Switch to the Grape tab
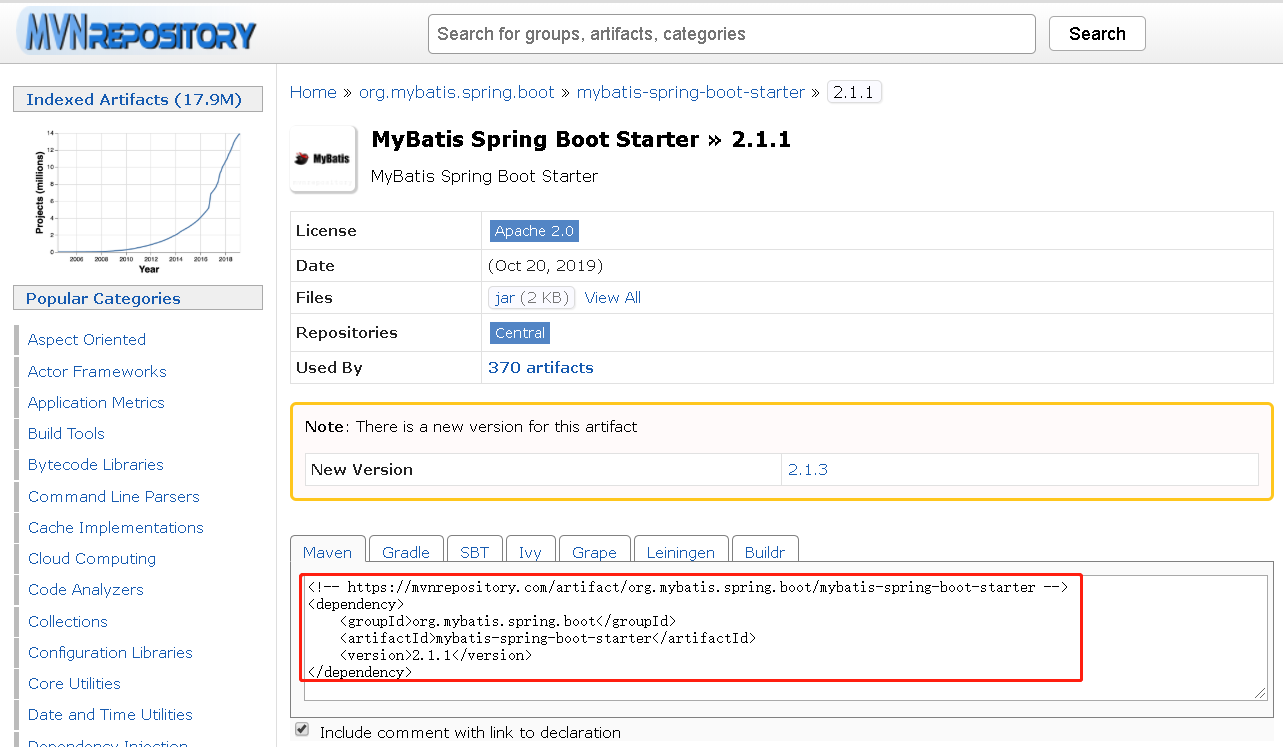This screenshot has width=1283, height=747. click(x=594, y=552)
